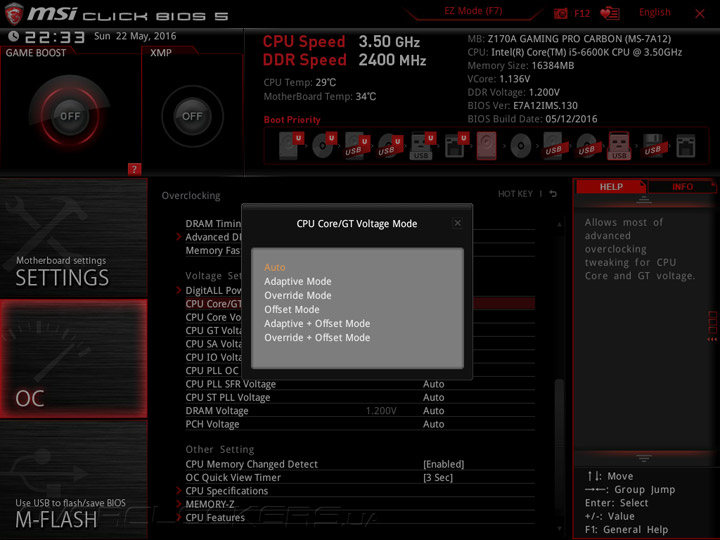Change the English language setting
720x540 pixels.
pyautogui.click(x=654, y=12)
